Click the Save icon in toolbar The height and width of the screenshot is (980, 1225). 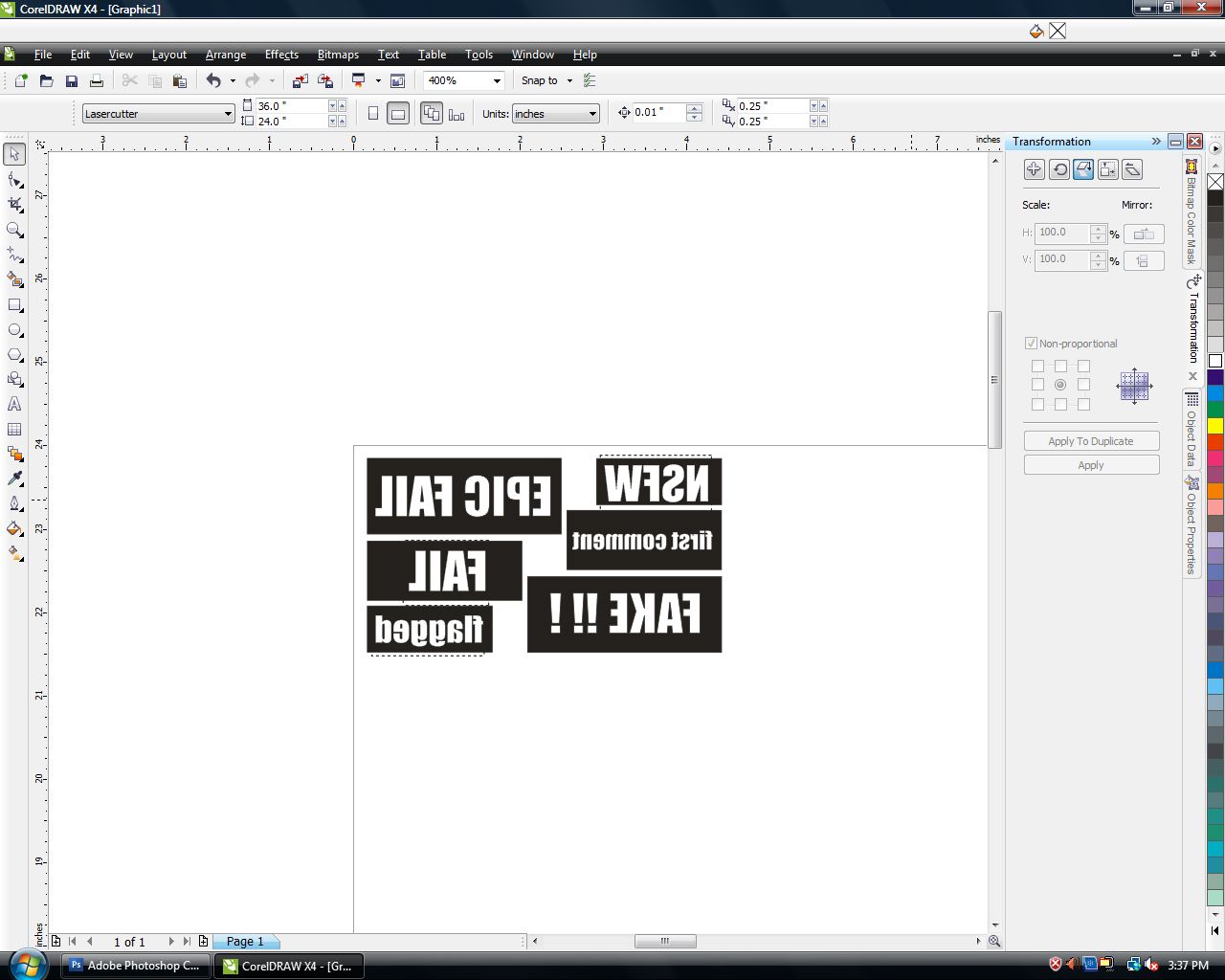pos(72,81)
